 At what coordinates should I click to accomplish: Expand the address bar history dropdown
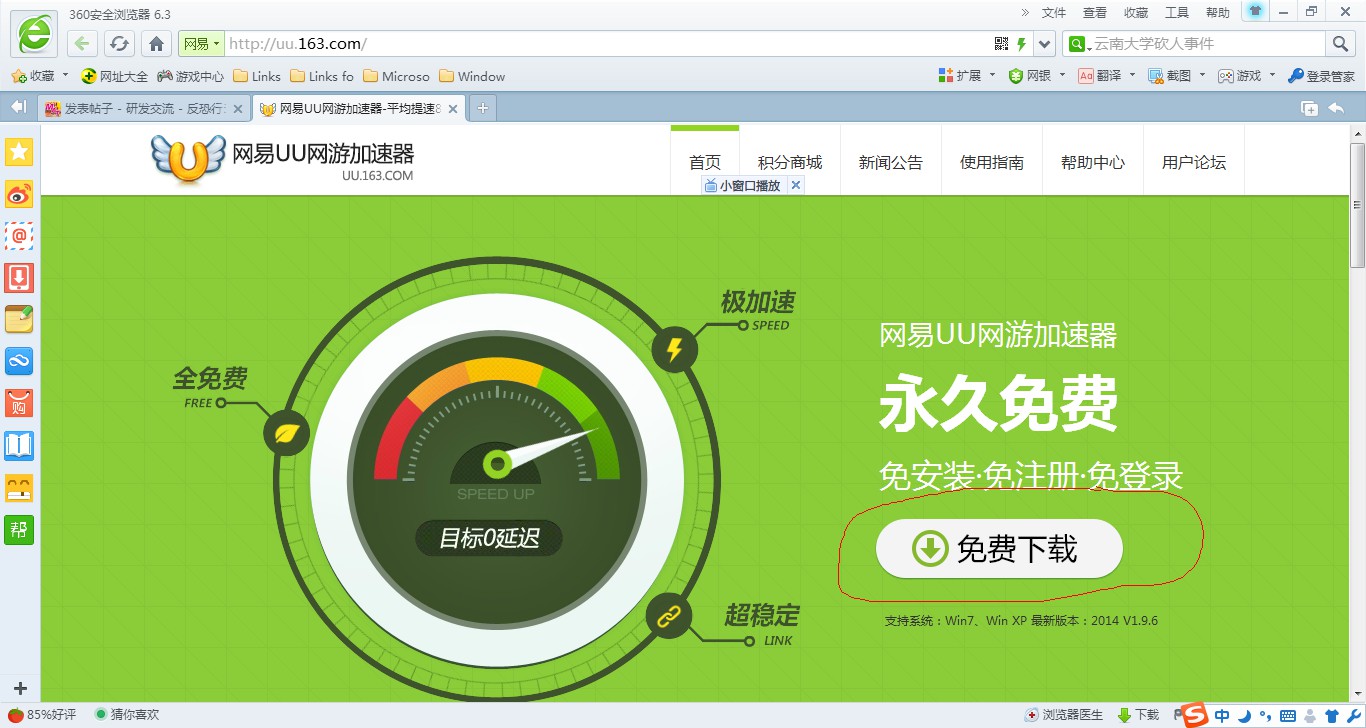tap(1045, 44)
